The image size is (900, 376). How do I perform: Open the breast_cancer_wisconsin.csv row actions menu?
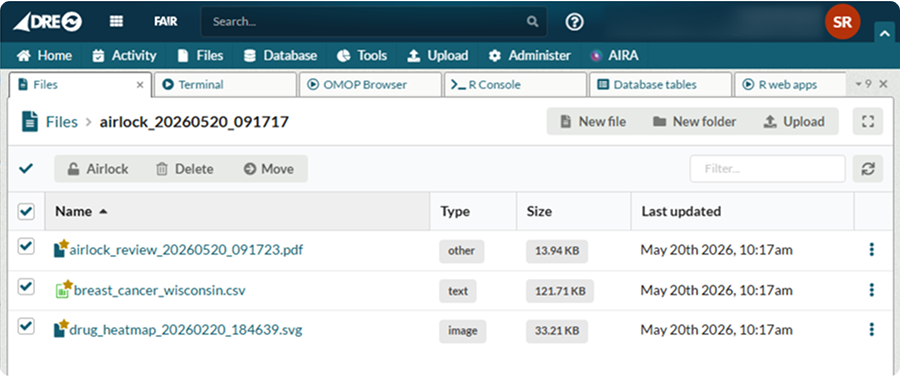[872, 289]
